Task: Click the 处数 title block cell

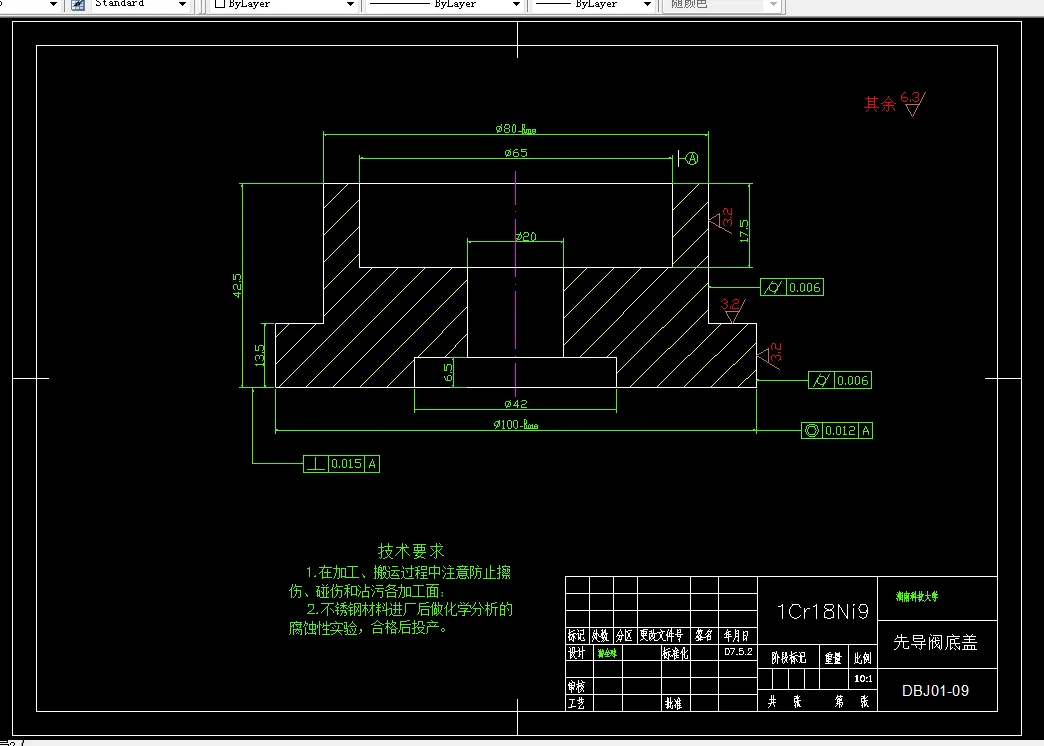Action: (601, 635)
